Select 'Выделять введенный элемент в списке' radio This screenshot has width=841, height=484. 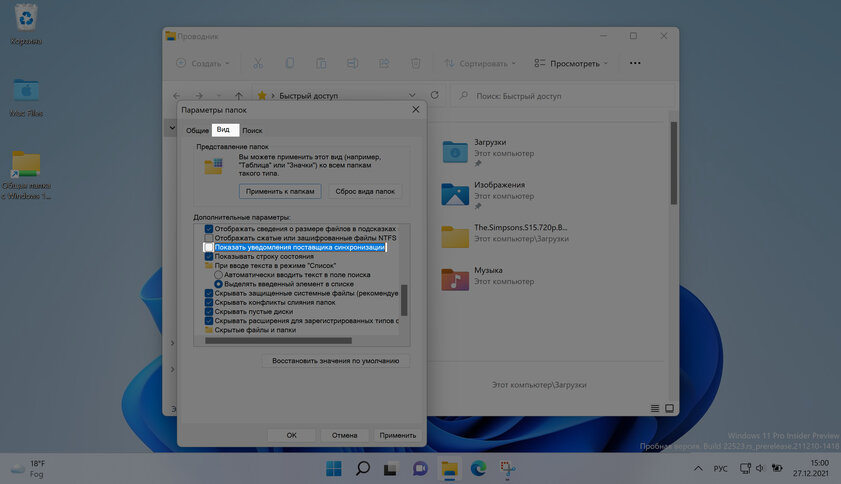pyautogui.click(x=218, y=284)
